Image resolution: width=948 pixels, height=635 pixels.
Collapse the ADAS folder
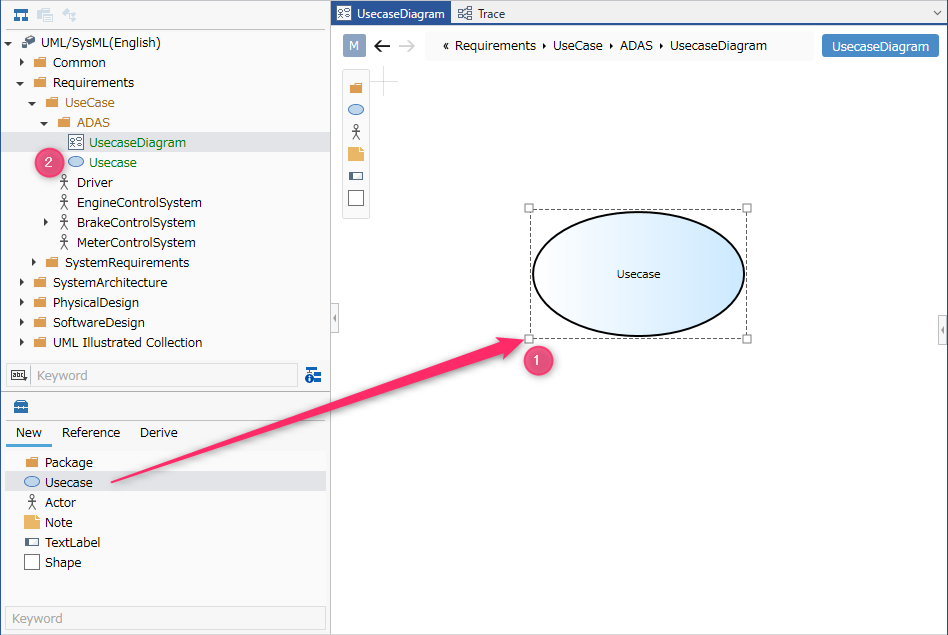tap(44, 123)
